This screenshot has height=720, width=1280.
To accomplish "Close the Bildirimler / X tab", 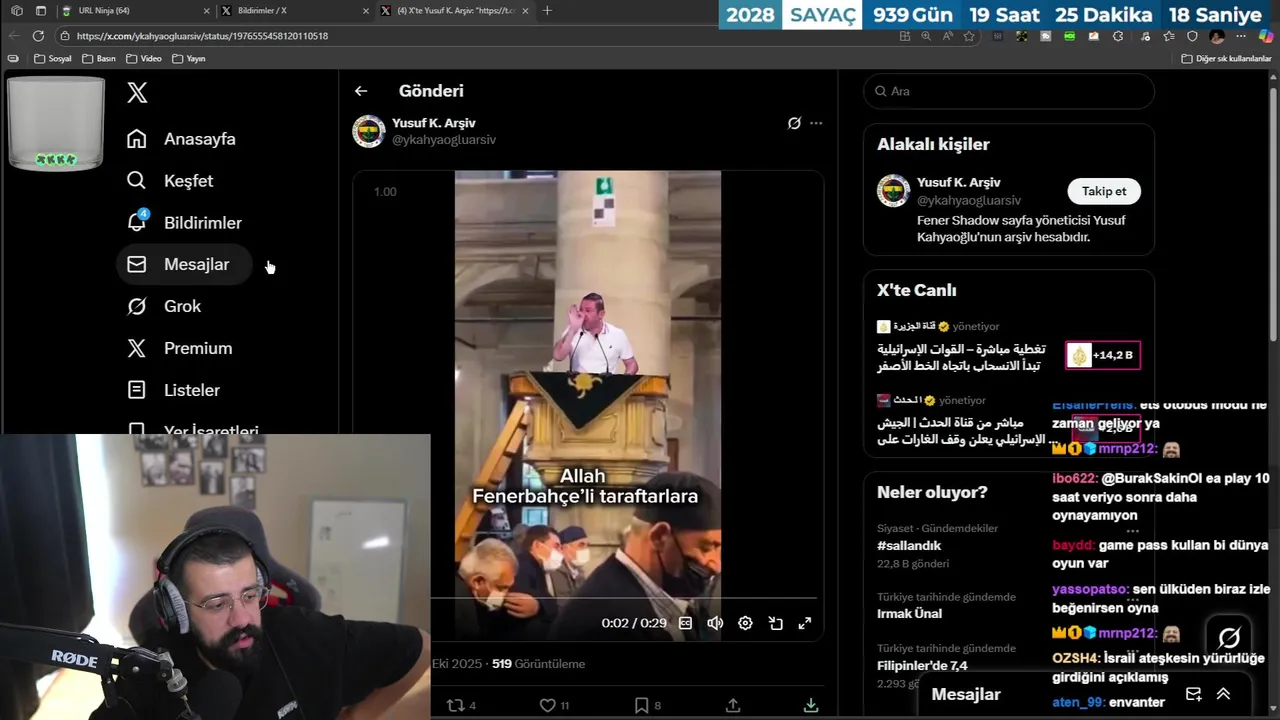I will coord(365,11).
